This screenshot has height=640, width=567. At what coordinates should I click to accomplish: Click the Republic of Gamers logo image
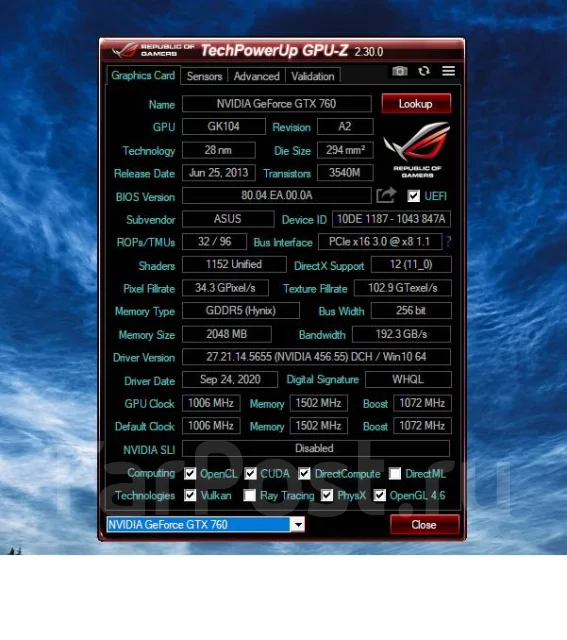tap(417, 149)
